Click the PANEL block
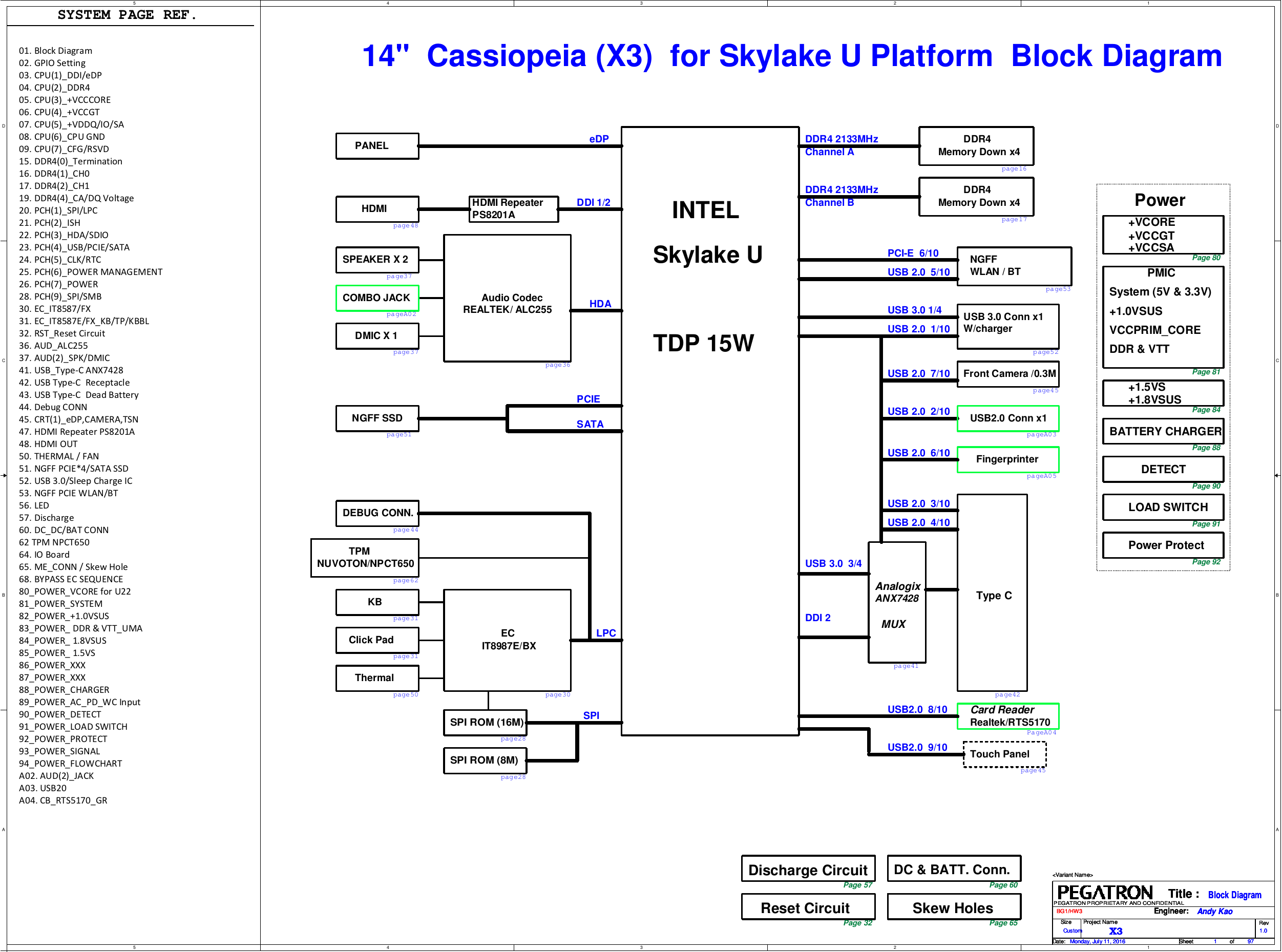1282x952 pixels. [377, 146]
